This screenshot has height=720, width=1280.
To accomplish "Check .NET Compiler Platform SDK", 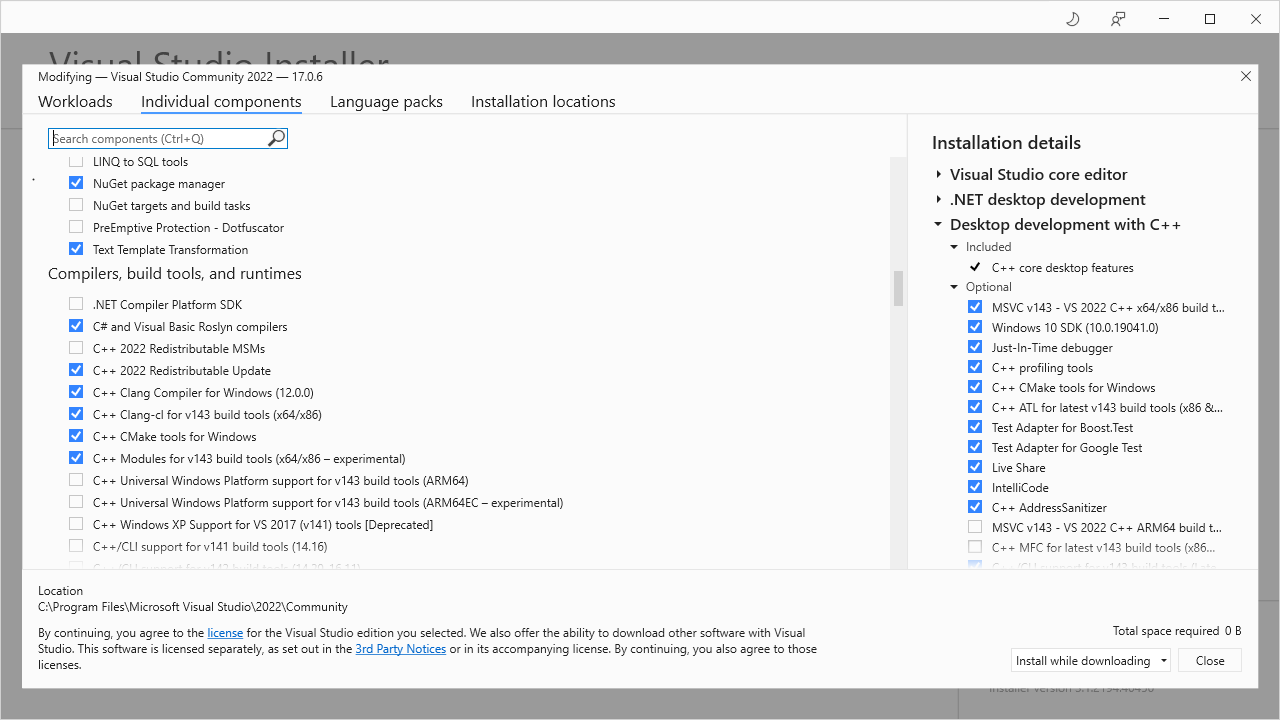I will [76, 304].
